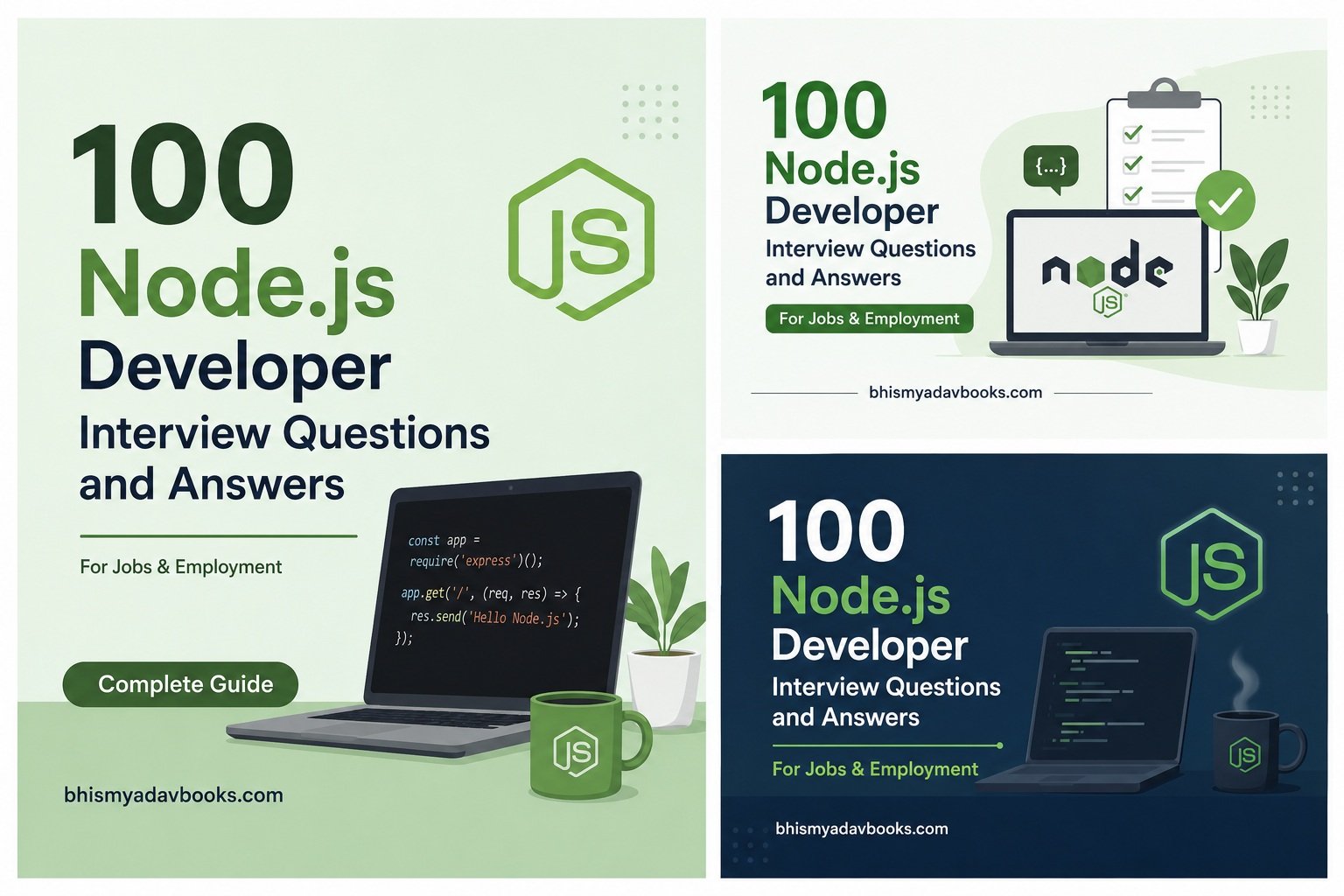Click the small JS hexagon below the node wordmark
This screenshot has width=1344, height=896.
[1107, 303]
